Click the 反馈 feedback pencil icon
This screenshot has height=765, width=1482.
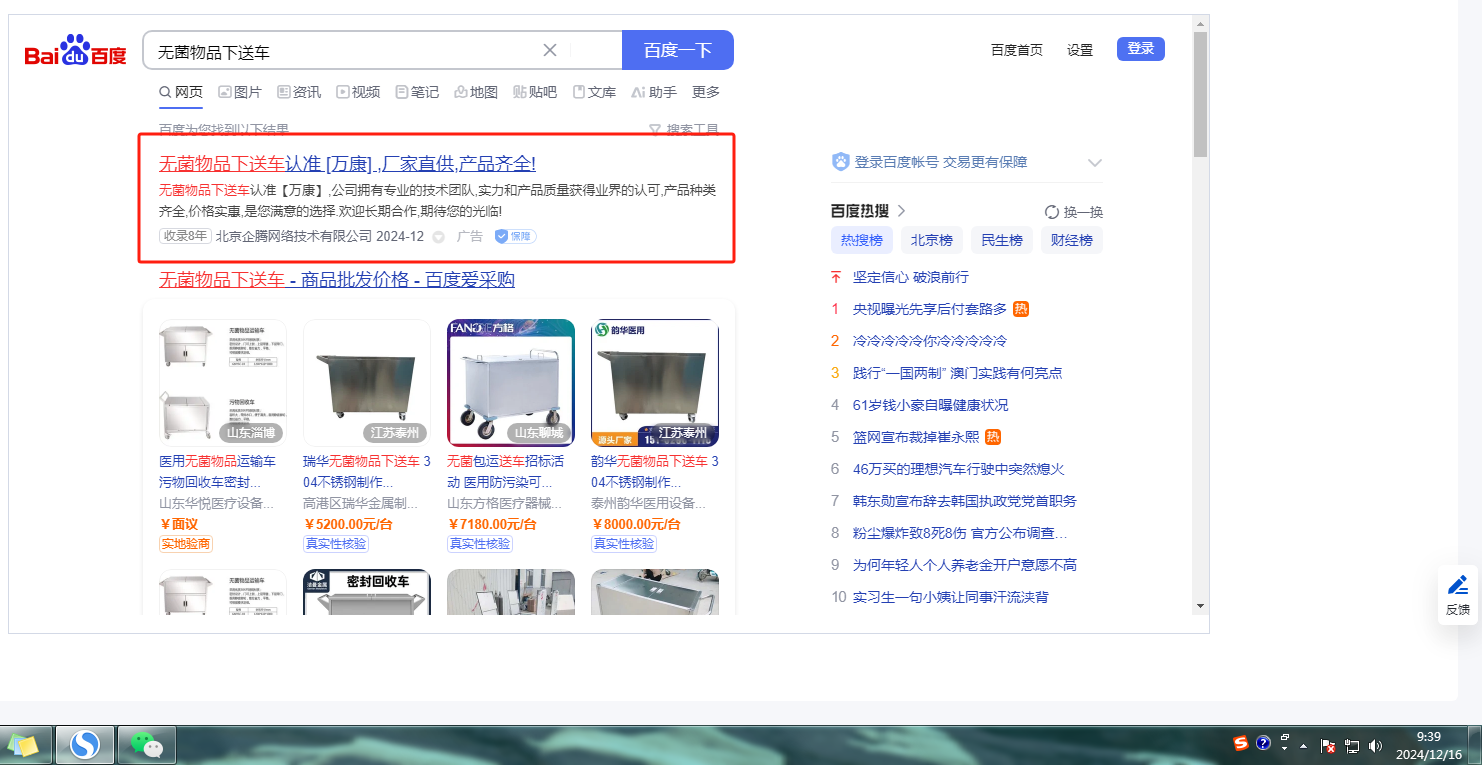[x=1458, y=585]
